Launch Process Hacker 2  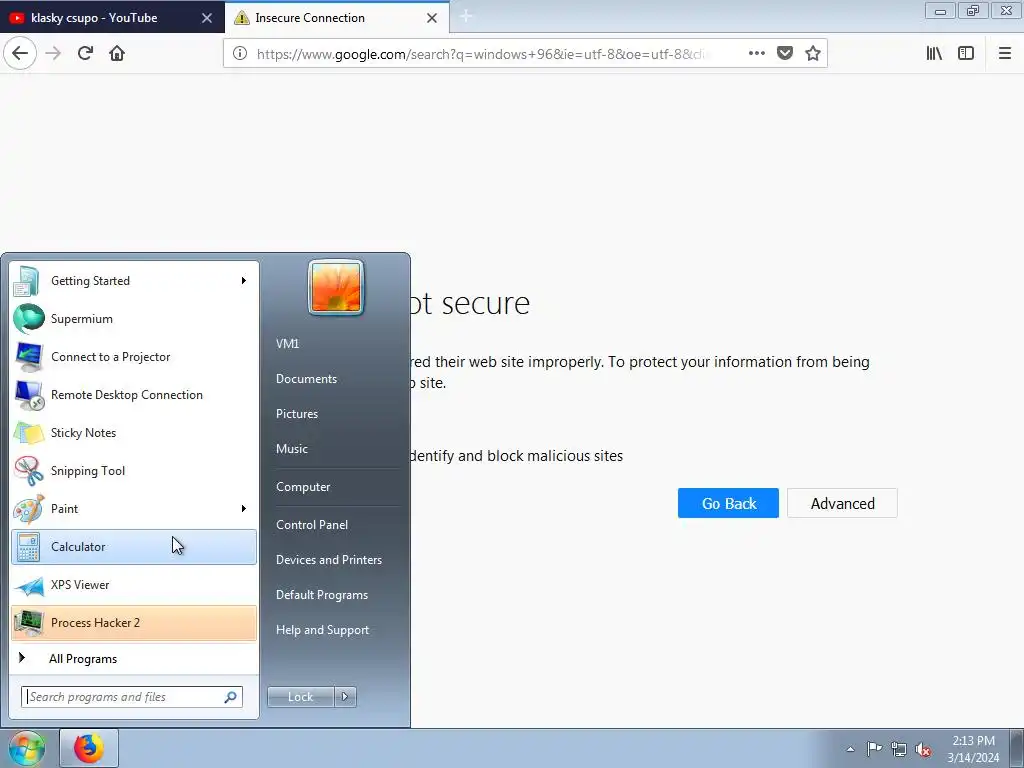pyautogui.click(x=134, y=622)
